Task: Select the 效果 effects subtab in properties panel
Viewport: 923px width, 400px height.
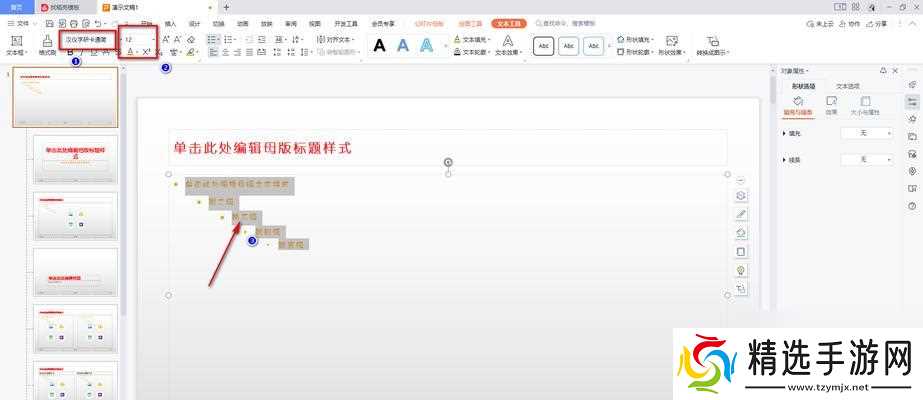Action: tap(831, 105)
